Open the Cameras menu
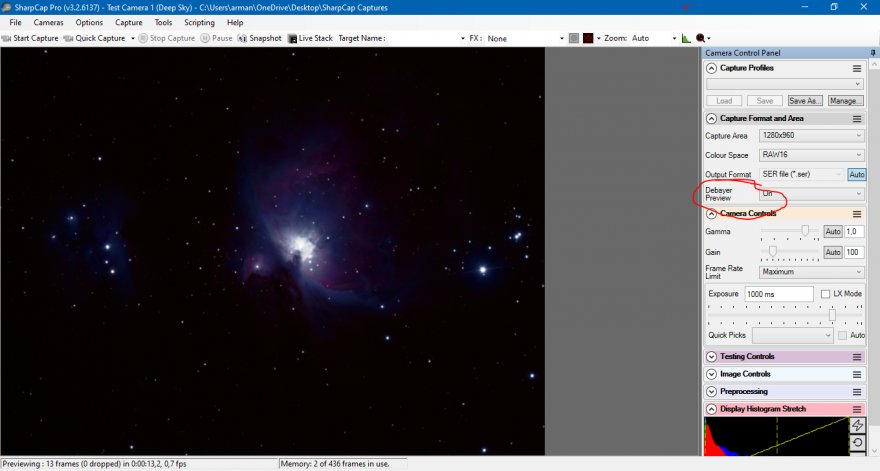 click(x=48, y=22)
